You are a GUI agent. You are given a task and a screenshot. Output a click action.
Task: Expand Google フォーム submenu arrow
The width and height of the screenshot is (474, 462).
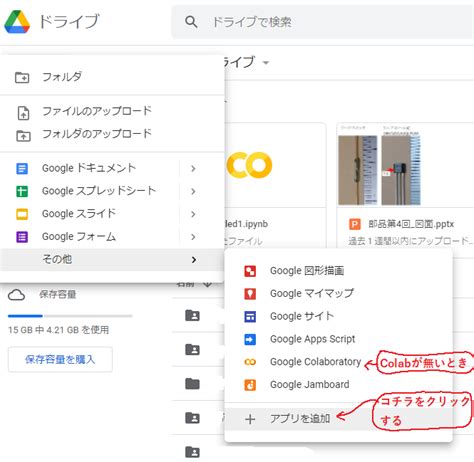[x=193, y=237]
